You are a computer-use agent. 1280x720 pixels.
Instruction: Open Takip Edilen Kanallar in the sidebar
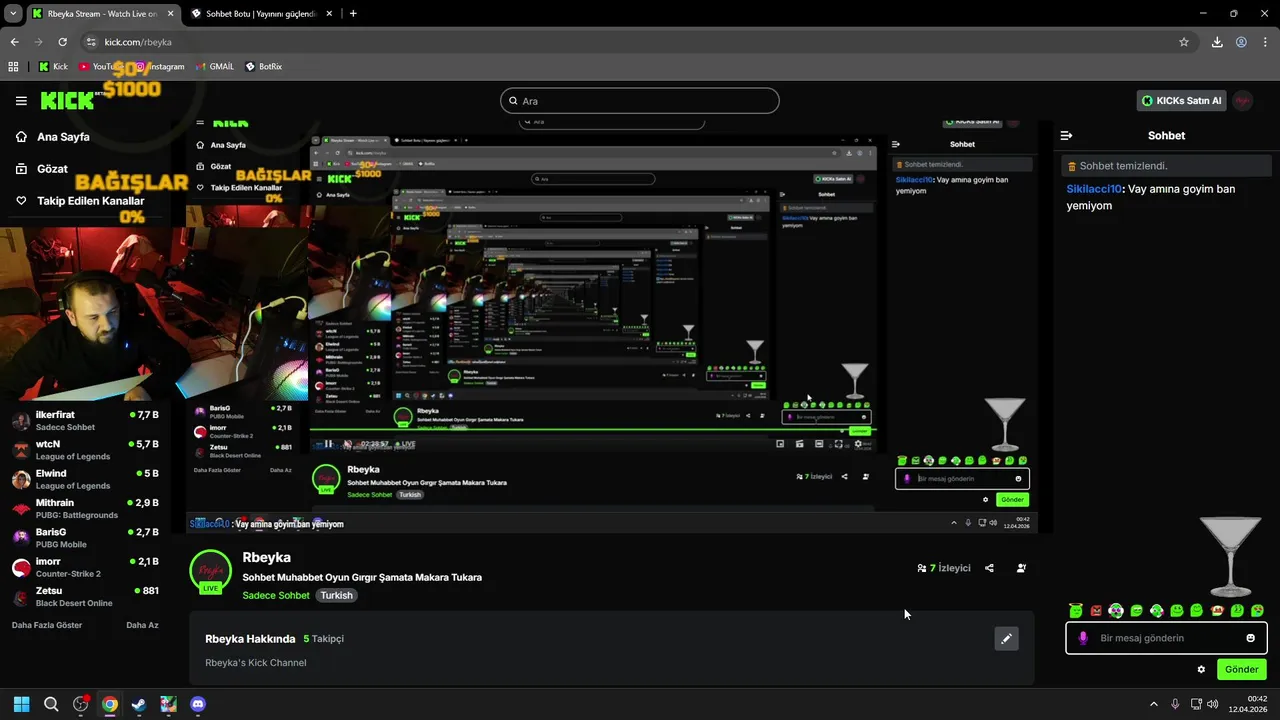click(x=80, y=201)
